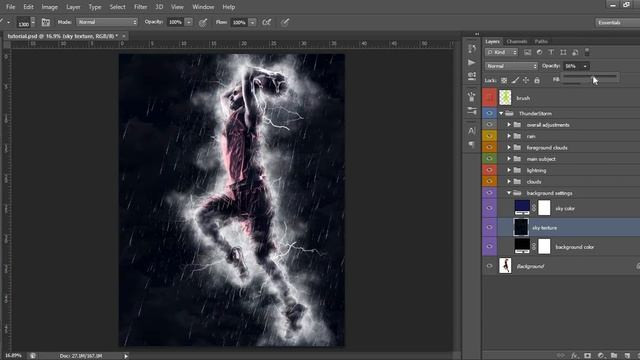This screenshot has height=360, width=640.
Task: Adjust the layer opacity popup slider
Action: pos(590,76)
